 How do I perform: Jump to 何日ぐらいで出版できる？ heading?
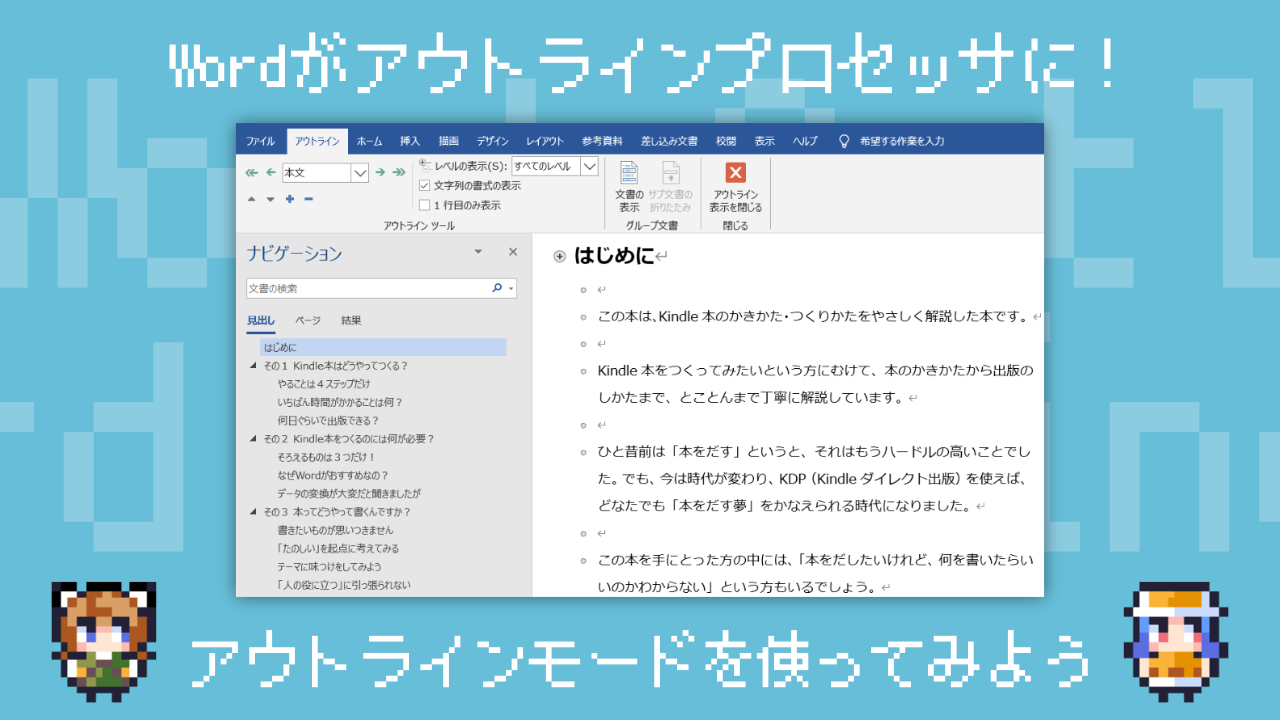pos(326,420)
